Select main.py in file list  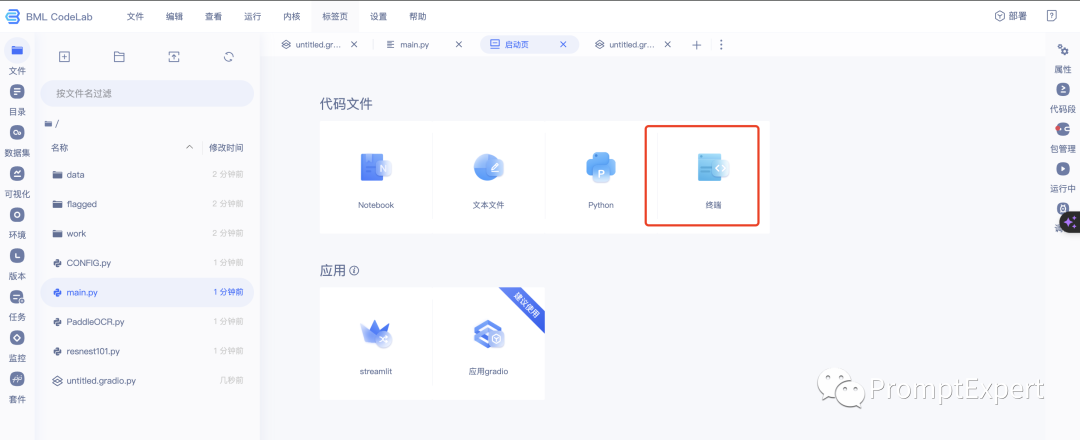[147, 293]
